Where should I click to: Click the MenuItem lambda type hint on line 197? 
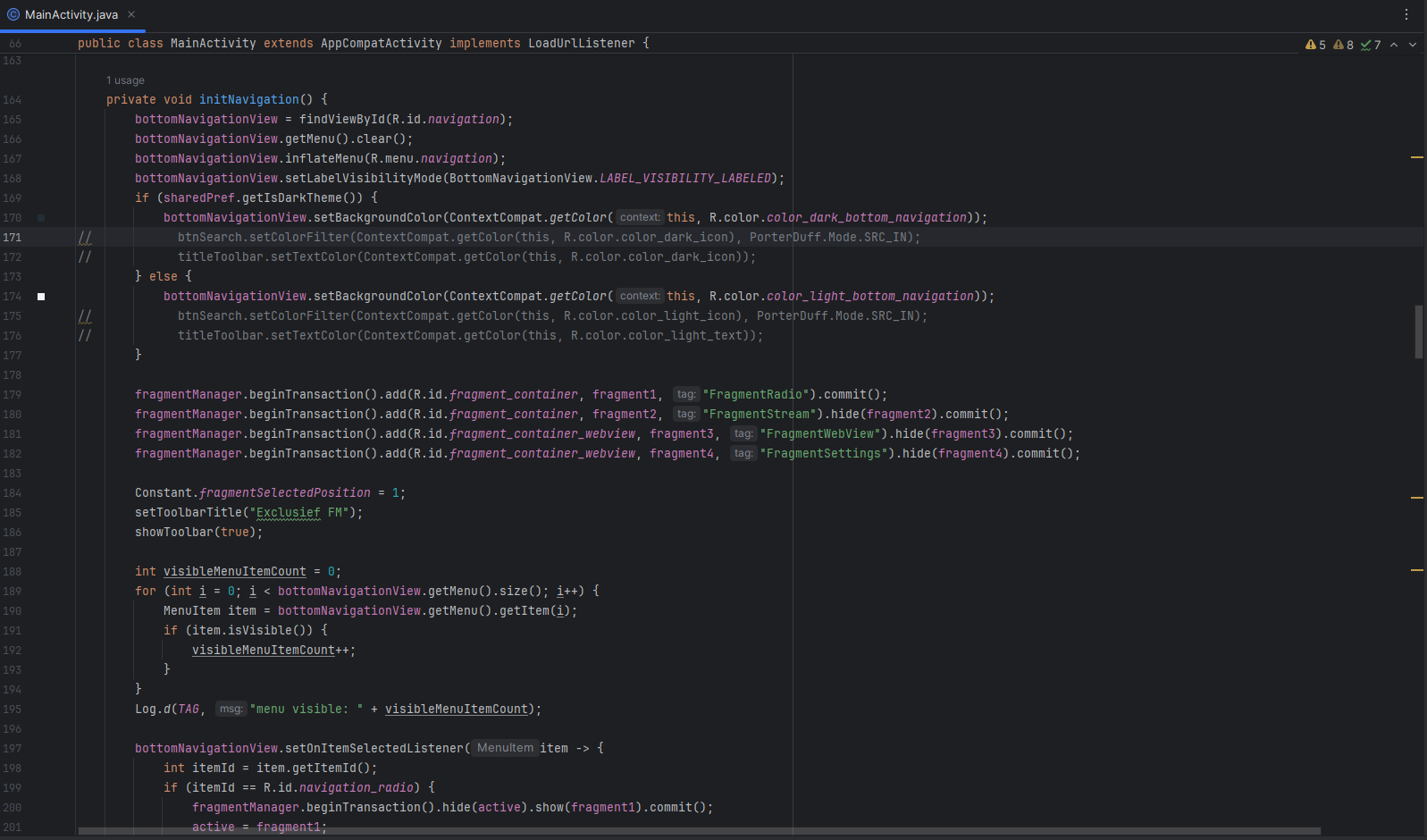point(505,748)
